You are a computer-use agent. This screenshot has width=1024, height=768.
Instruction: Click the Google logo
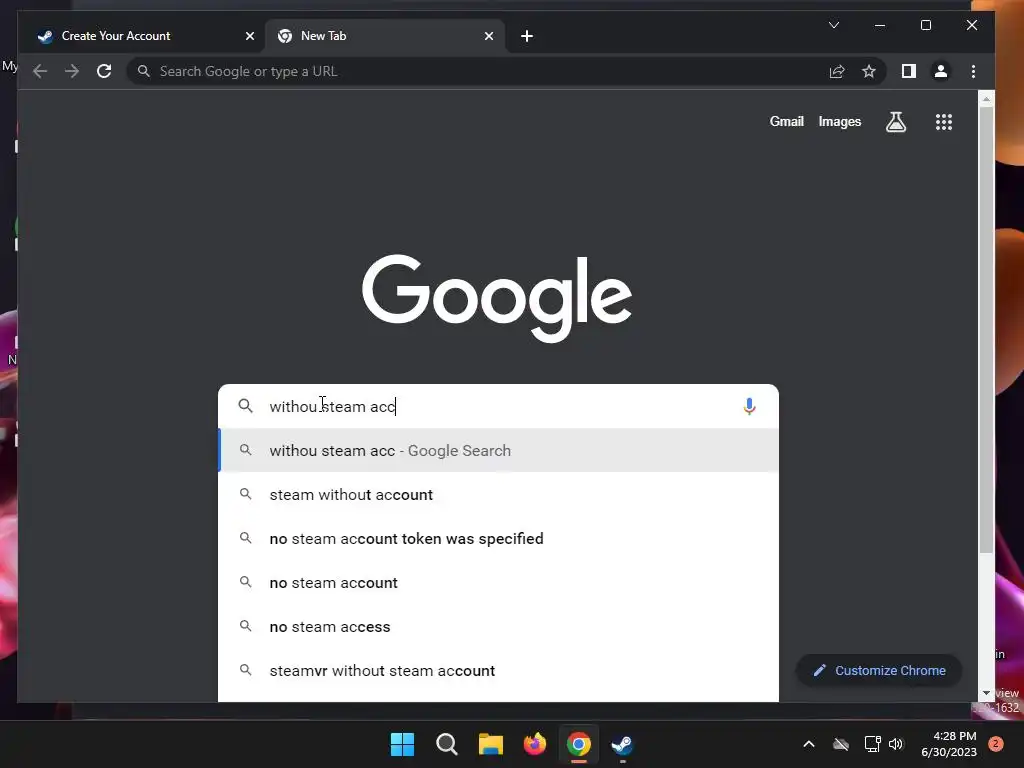click(x=497, y=298)
